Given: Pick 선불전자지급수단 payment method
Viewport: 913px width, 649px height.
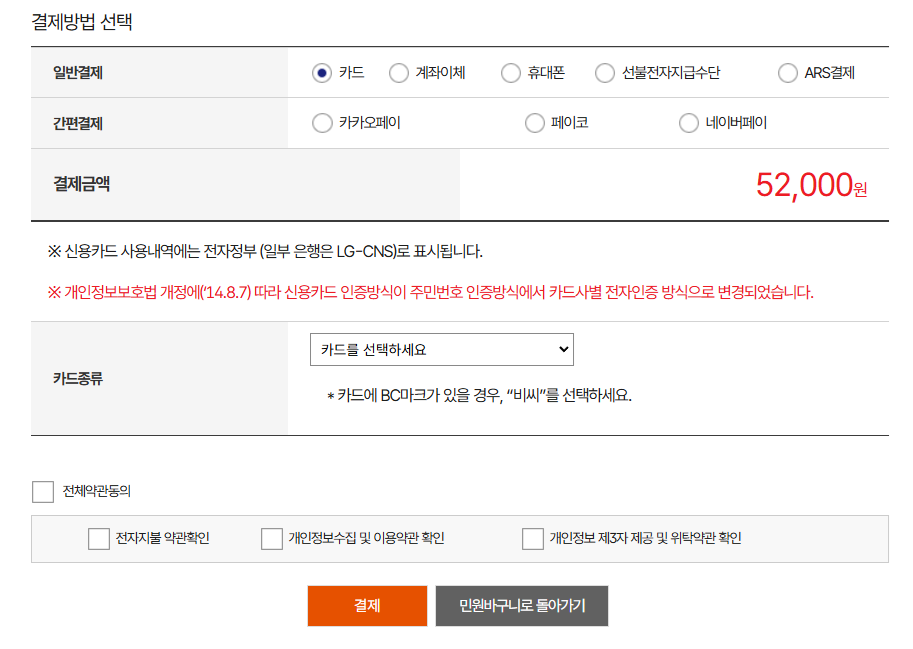Looking at the screenshot, I should pyautogui.click(x=604, y=73).
